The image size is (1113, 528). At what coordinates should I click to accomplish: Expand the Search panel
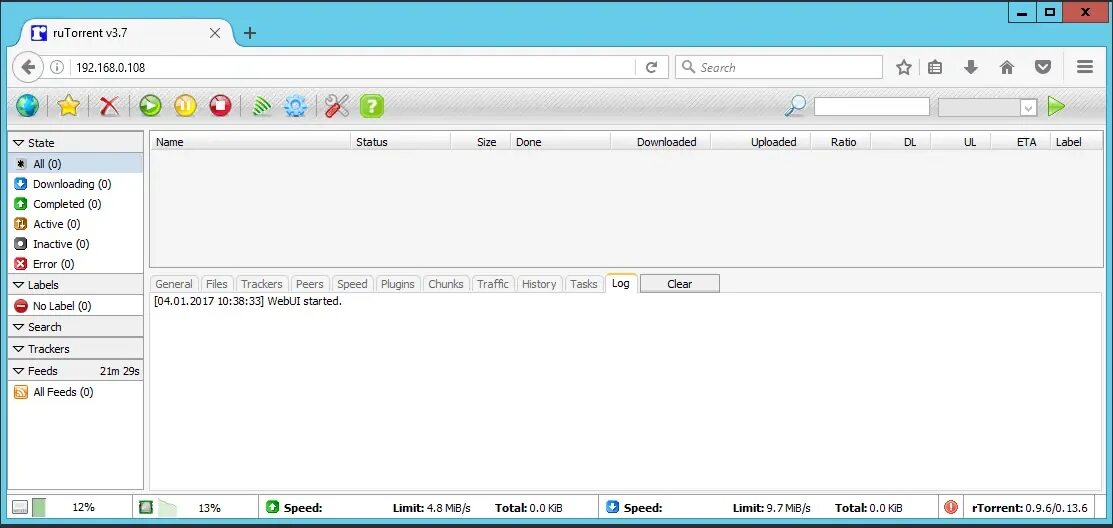coord(75,327)
